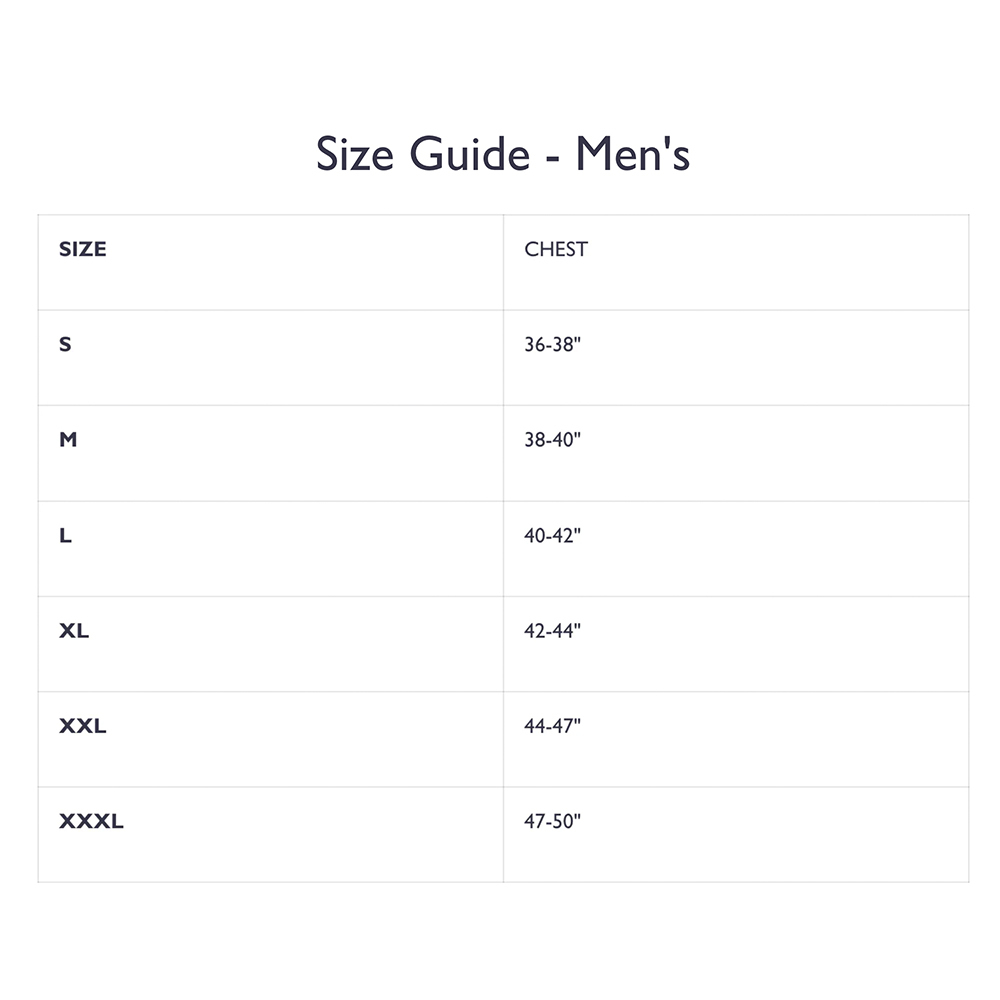Screen dimensions: 1000x1000
Task: Click the XL size row label
Action: pyautogui.click(x=74, y=630)
